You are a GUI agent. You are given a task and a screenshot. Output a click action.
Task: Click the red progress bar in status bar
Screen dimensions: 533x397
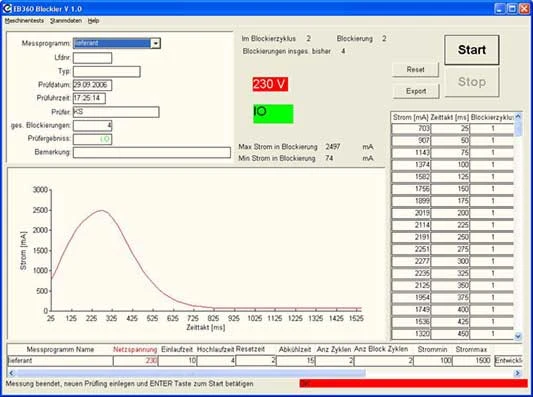(x=413, y=383)
